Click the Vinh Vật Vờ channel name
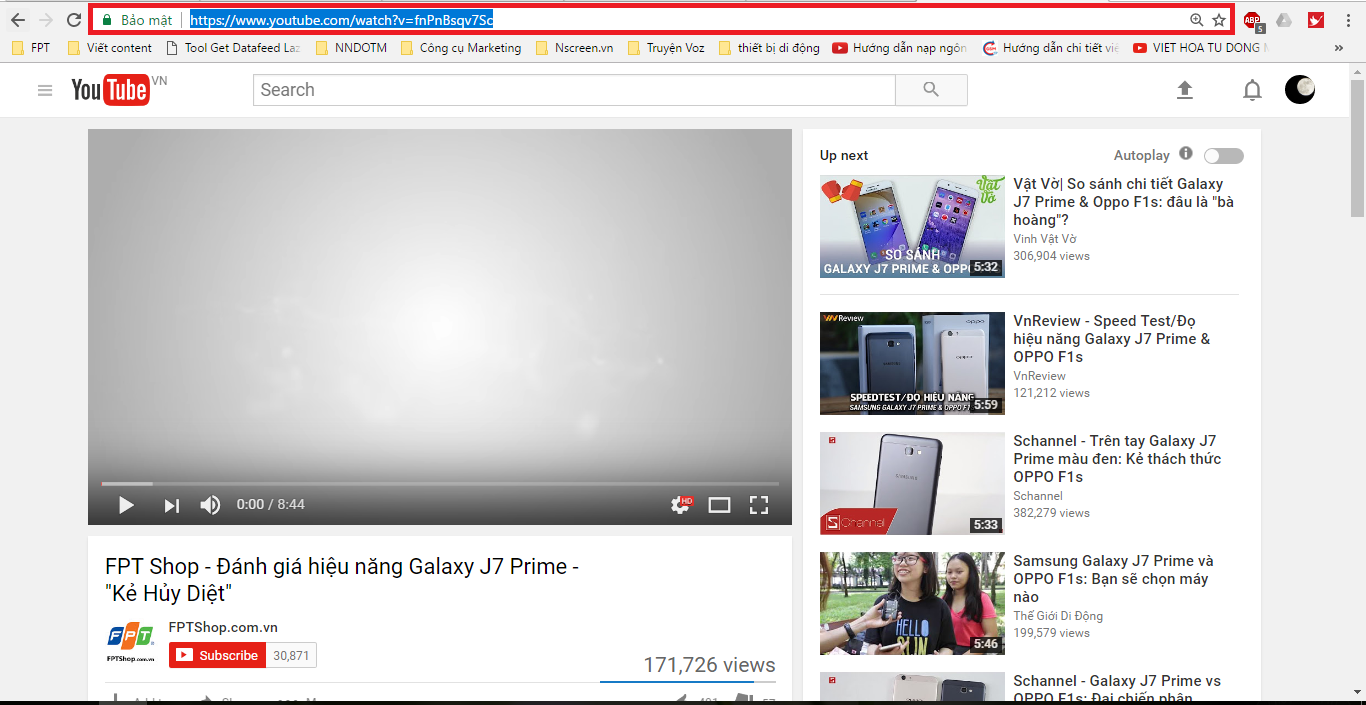Viewport: 1366px width, 705px height. pyautogui.click(x=1045, y=239)
